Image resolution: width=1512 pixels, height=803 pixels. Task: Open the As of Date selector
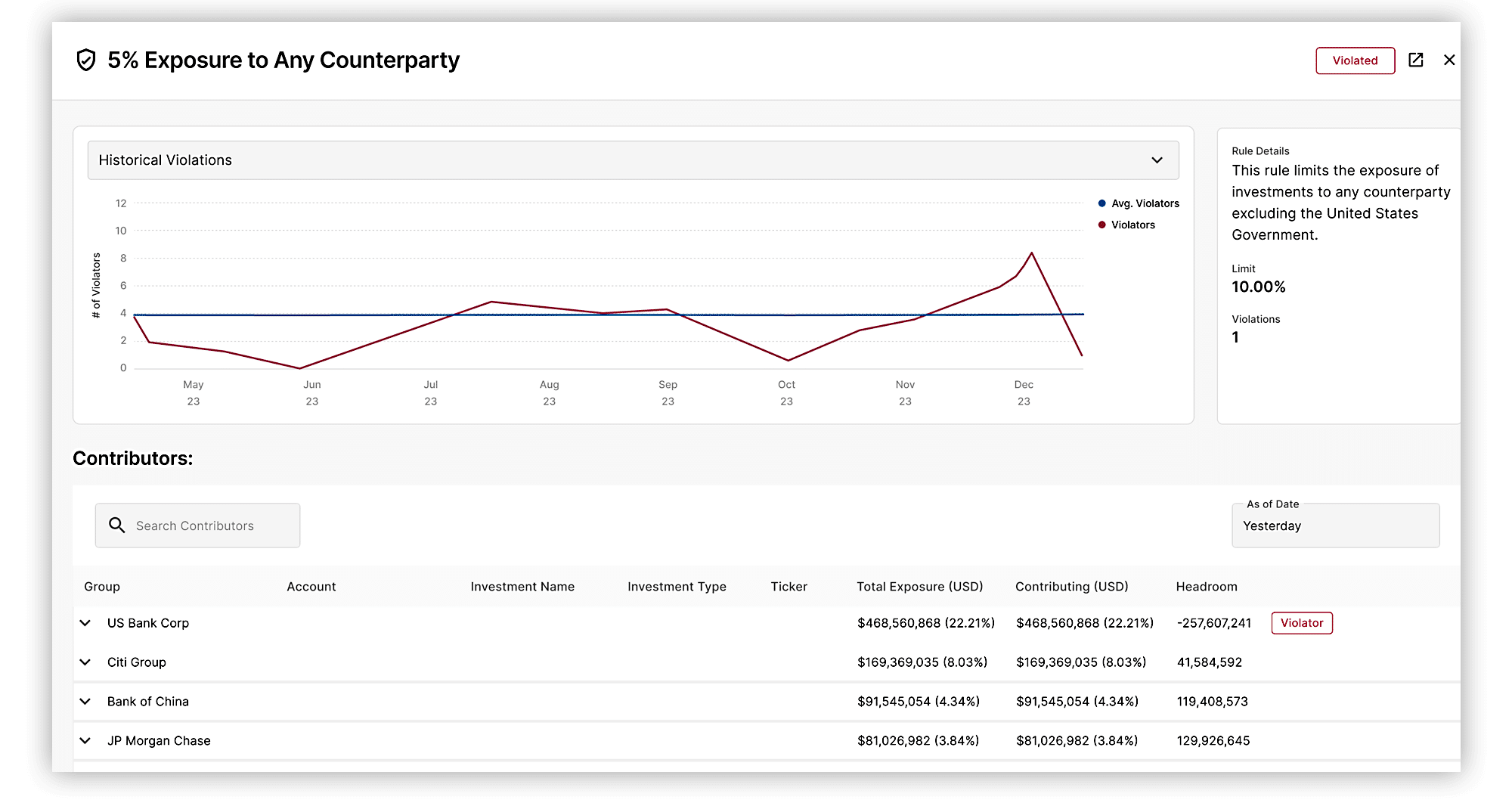[x=1335, y=526]
